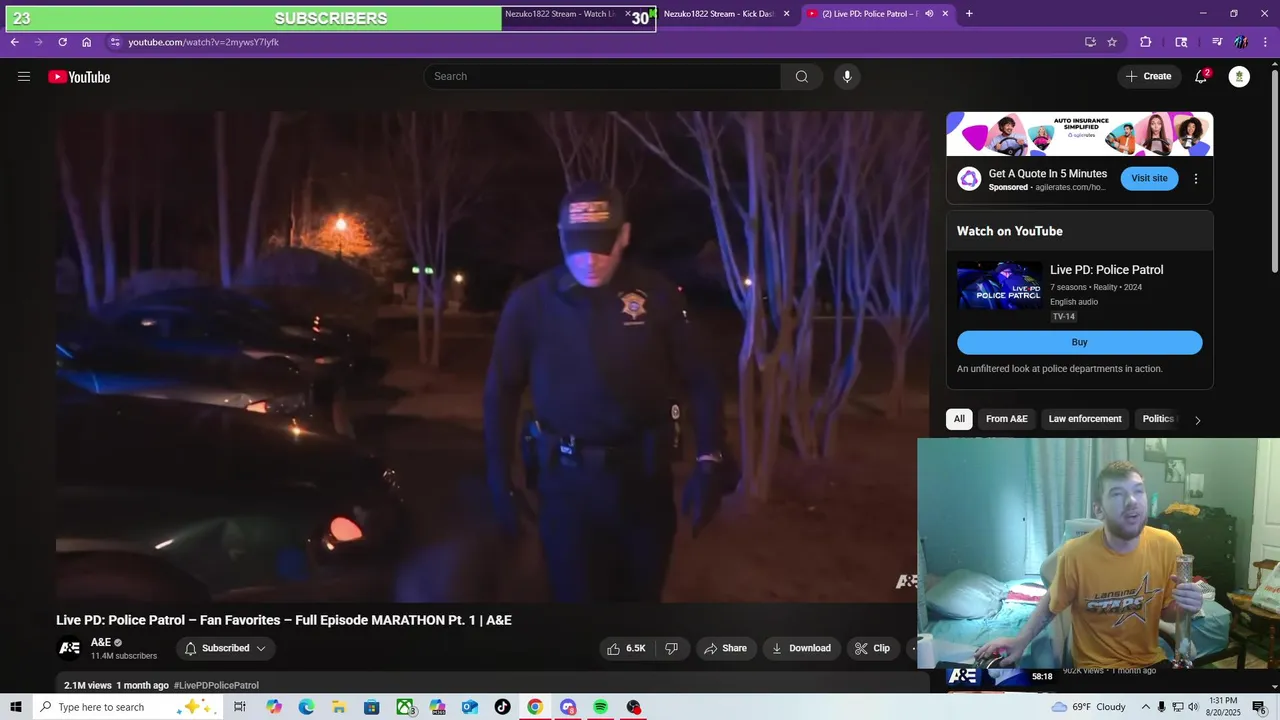Go back in browser
Image resolution: width=1280 pixels, height=720 pixels.
(14, 42)
